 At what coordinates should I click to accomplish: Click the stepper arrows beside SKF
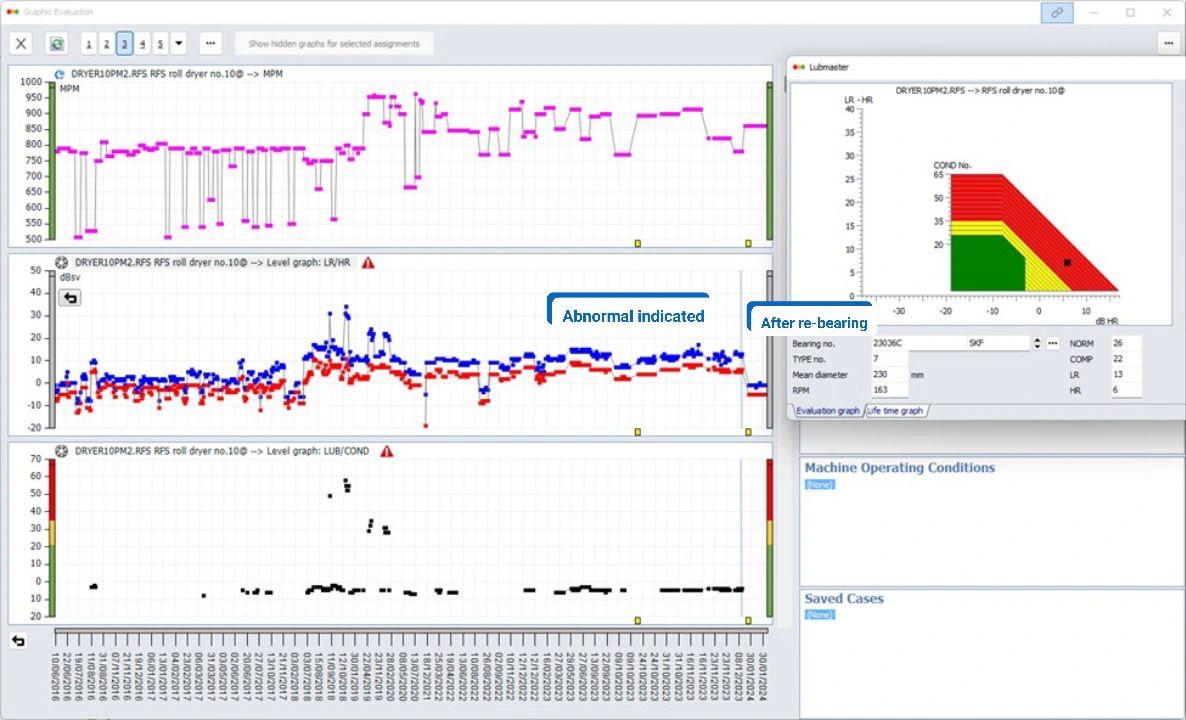(x=1037, y=343)
